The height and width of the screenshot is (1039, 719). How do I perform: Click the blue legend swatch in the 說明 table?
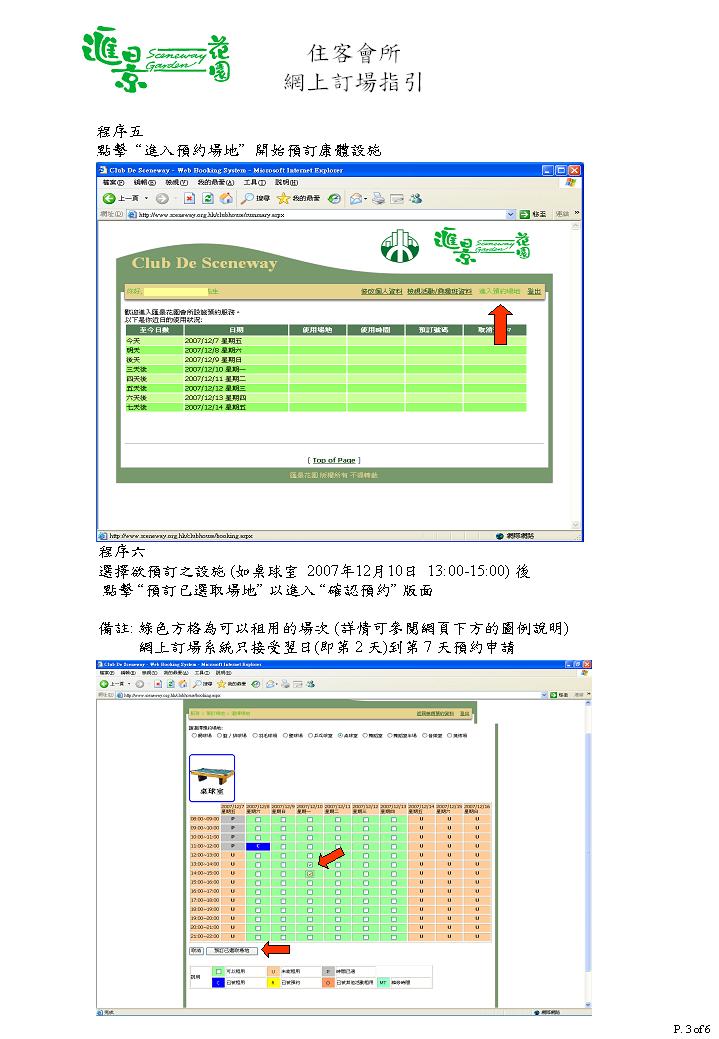[218, 983]
